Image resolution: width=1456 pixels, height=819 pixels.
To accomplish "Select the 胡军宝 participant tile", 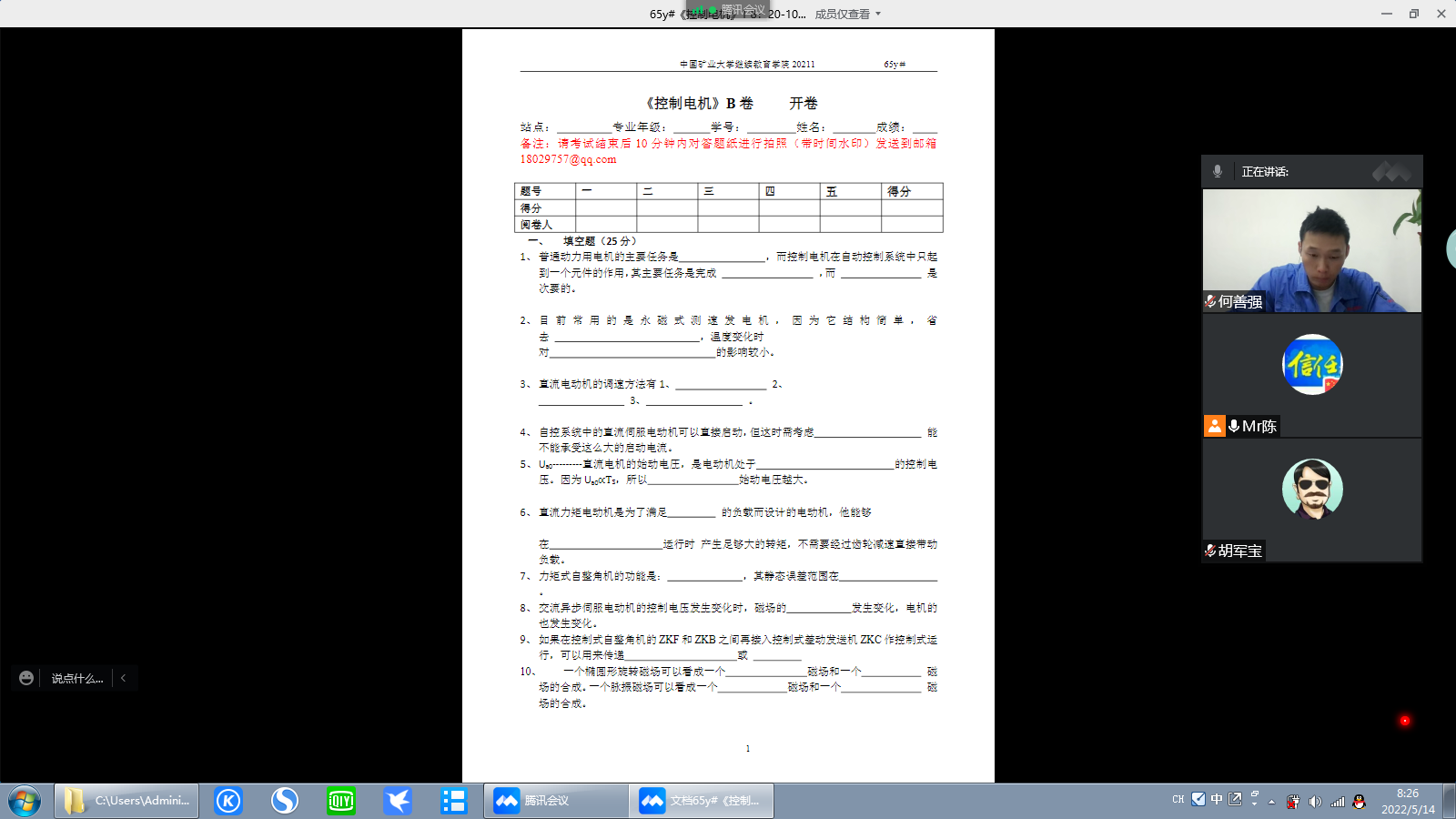I will click(x=1311, y=500).
